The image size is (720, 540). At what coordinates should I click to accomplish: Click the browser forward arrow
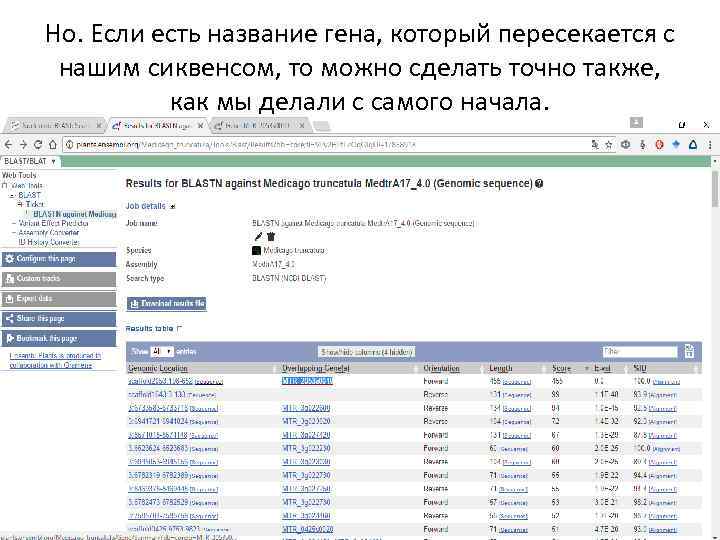click(23, 145)
